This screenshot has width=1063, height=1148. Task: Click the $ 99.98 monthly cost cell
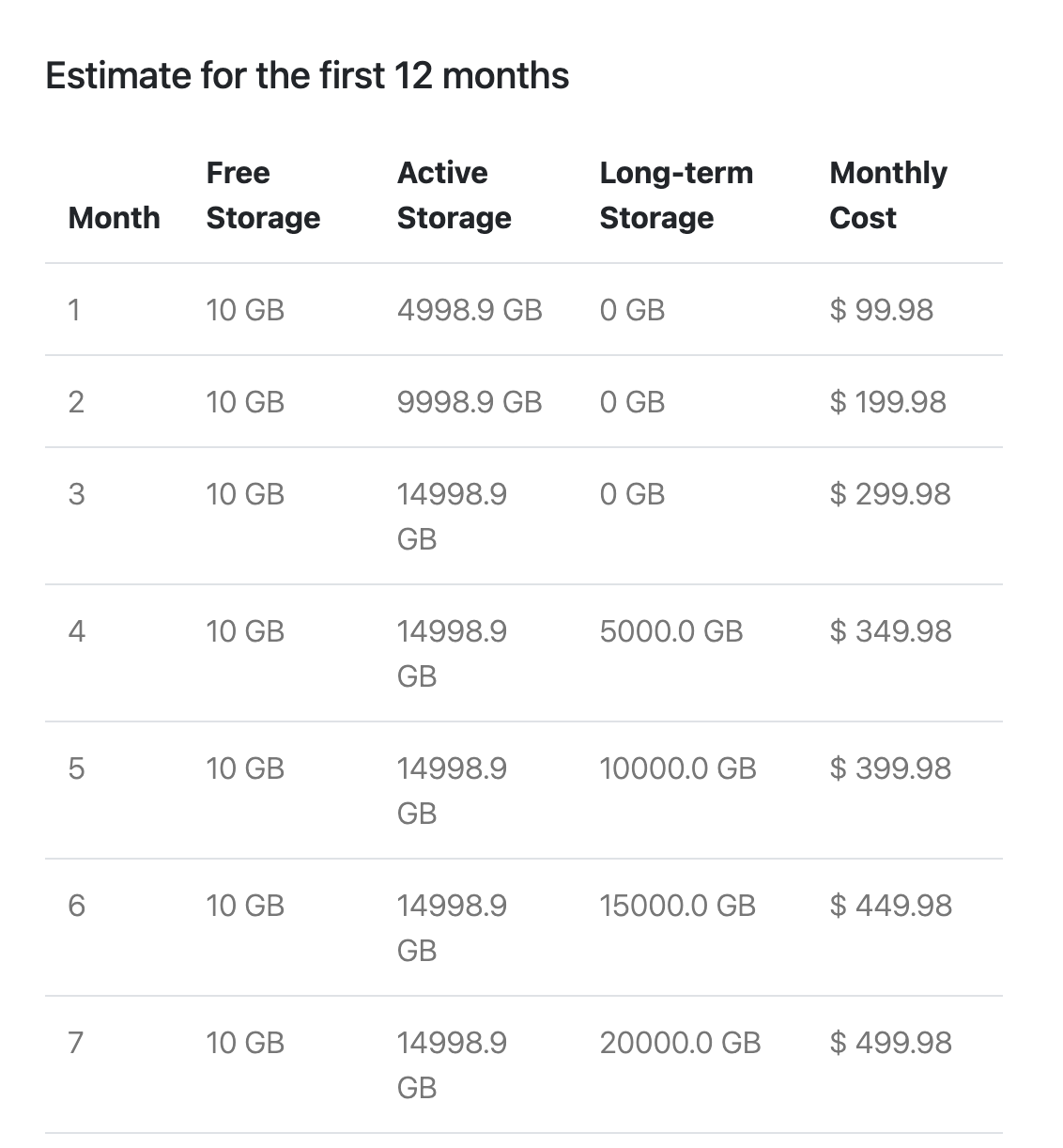point(882,310)
